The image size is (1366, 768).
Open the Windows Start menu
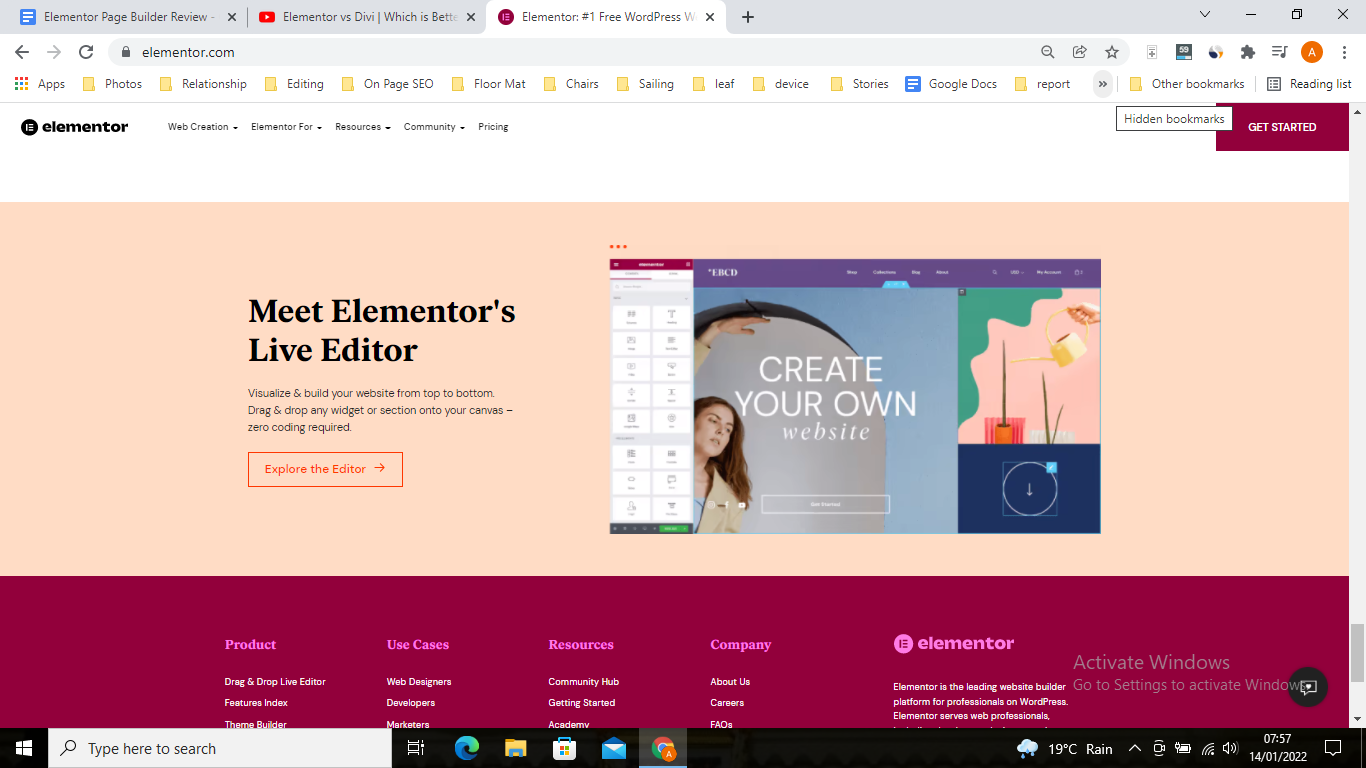(x=23, y=748)
